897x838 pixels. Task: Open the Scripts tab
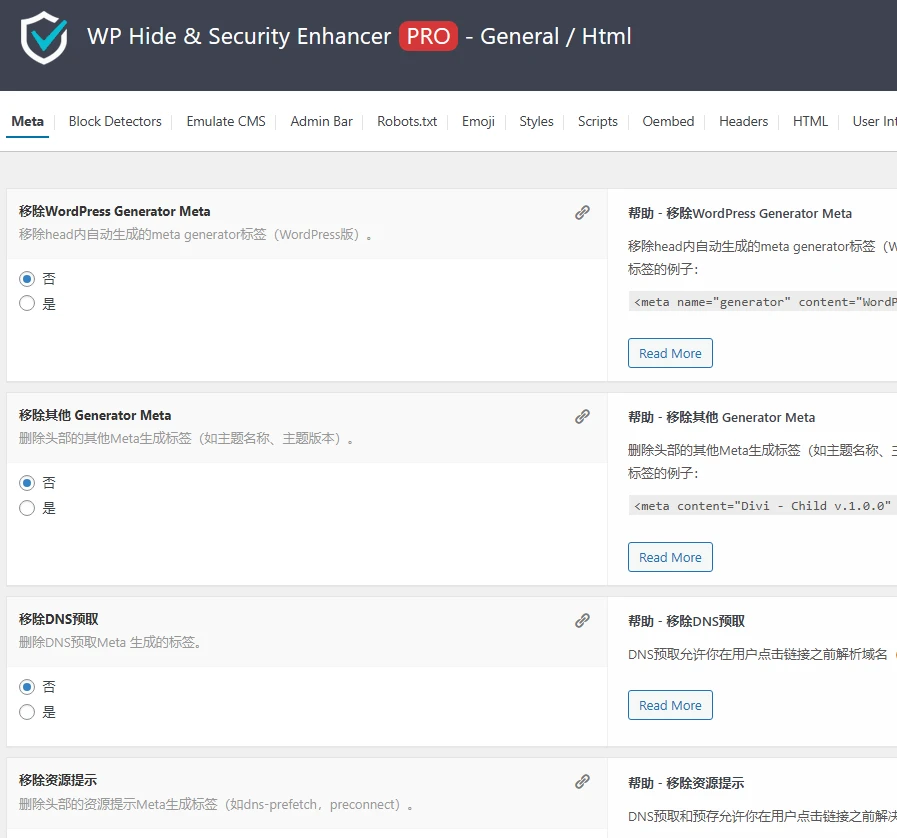597,121
